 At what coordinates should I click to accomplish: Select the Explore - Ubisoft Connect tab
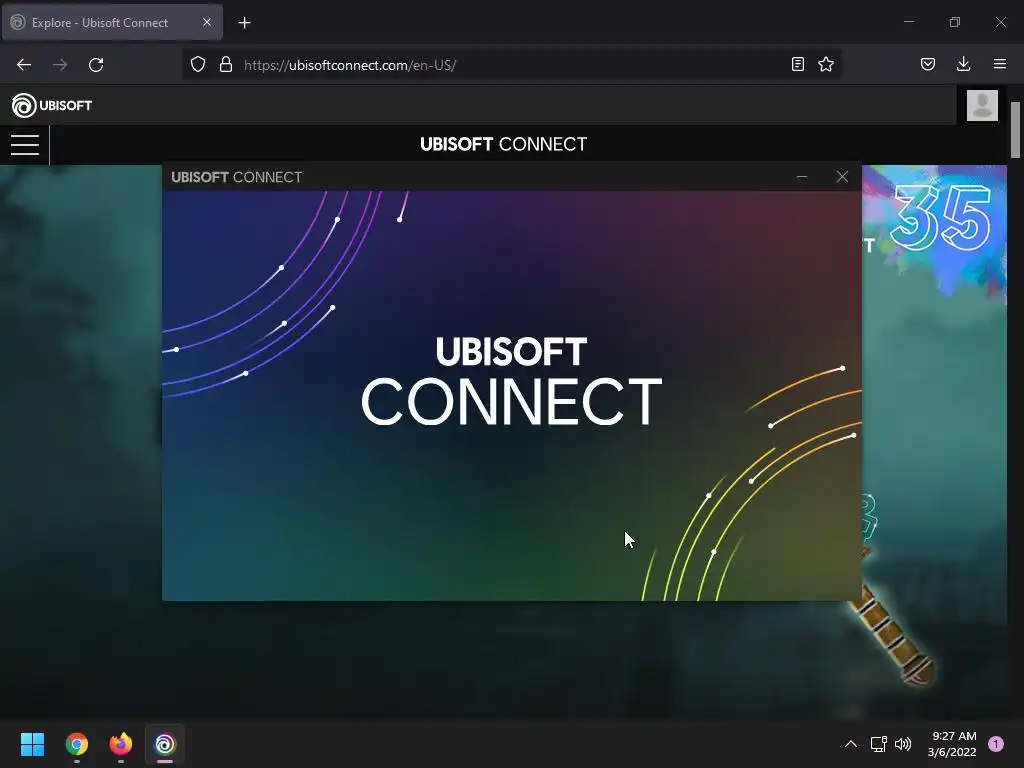click(x=112, y=22)
